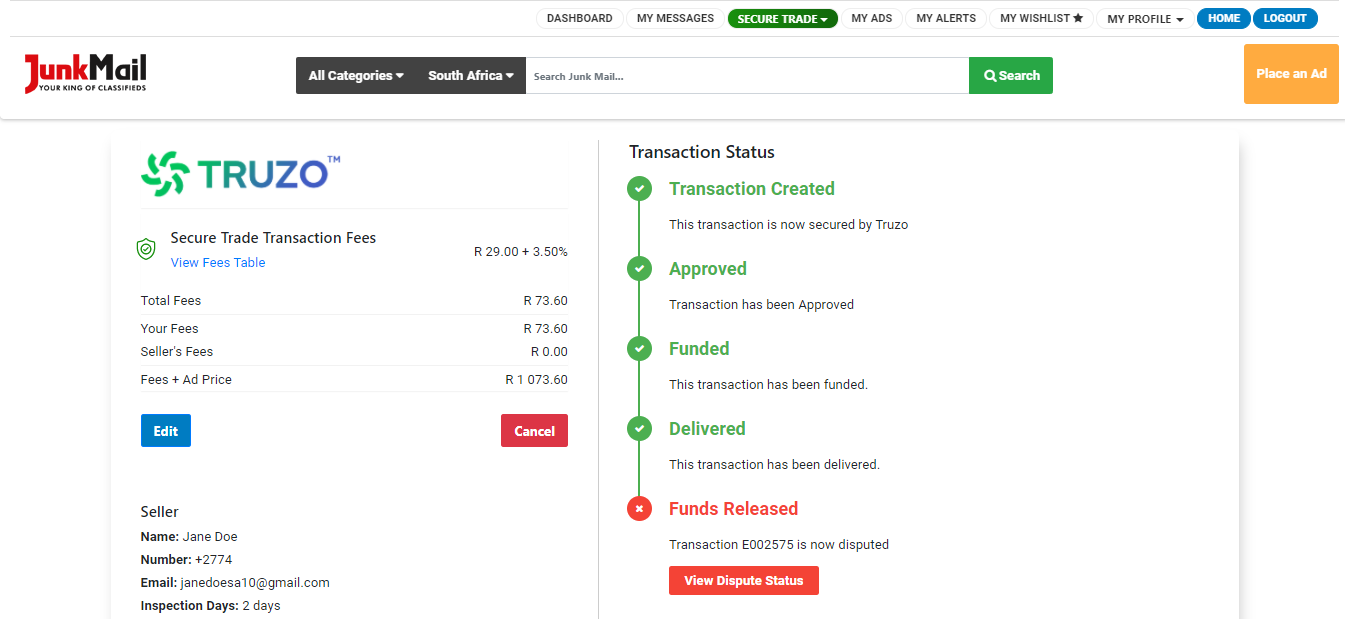The image size is (1345, 619).
Task: Click the Edit button
Action: click(165, 430)
